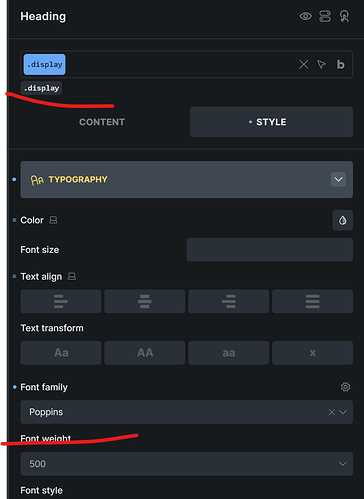Switch to the CONTENT tab
The width and height of the screenshot is (364, 499).
coord(102,122)
